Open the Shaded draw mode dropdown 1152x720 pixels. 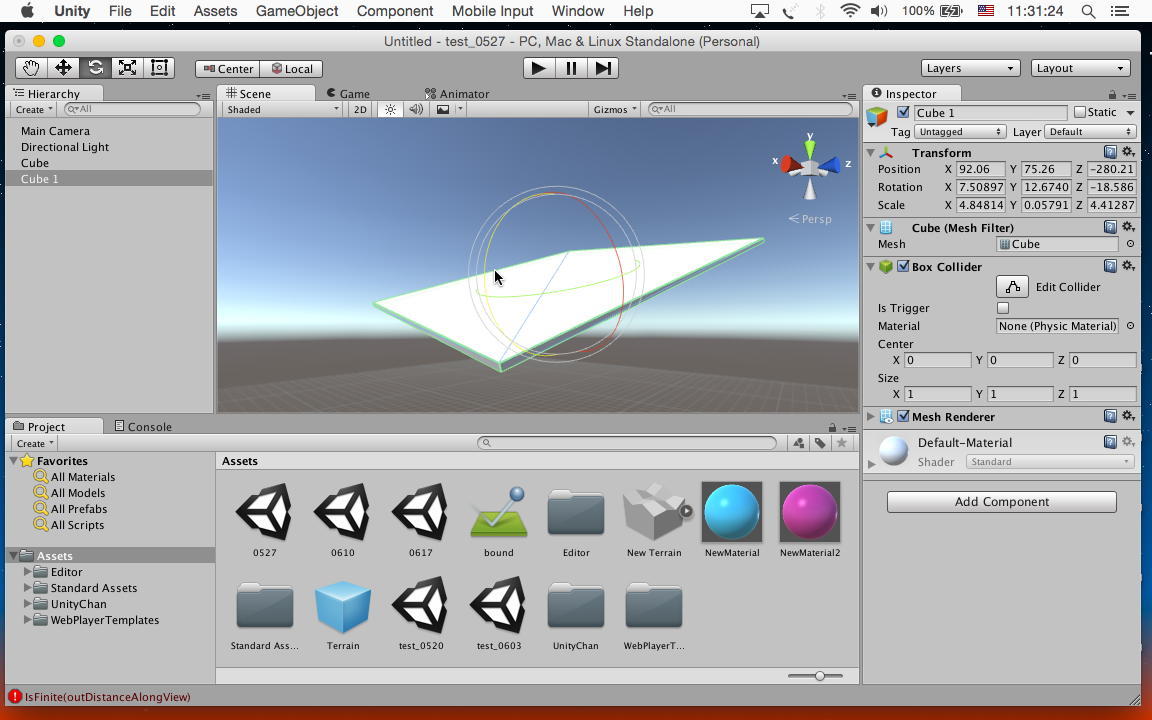(x=282, y=110)
